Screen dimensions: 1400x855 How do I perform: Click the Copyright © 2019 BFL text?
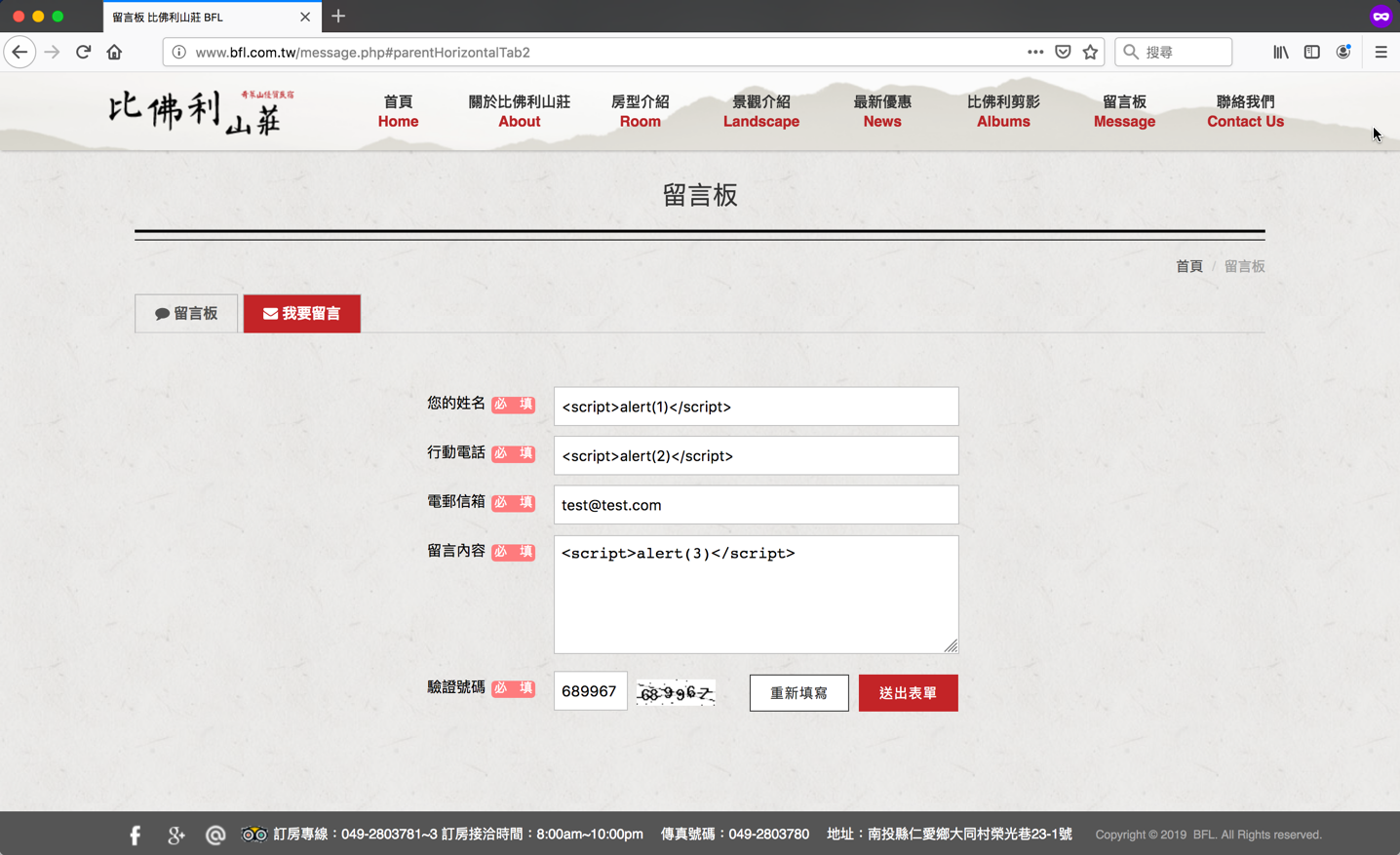1208,835
